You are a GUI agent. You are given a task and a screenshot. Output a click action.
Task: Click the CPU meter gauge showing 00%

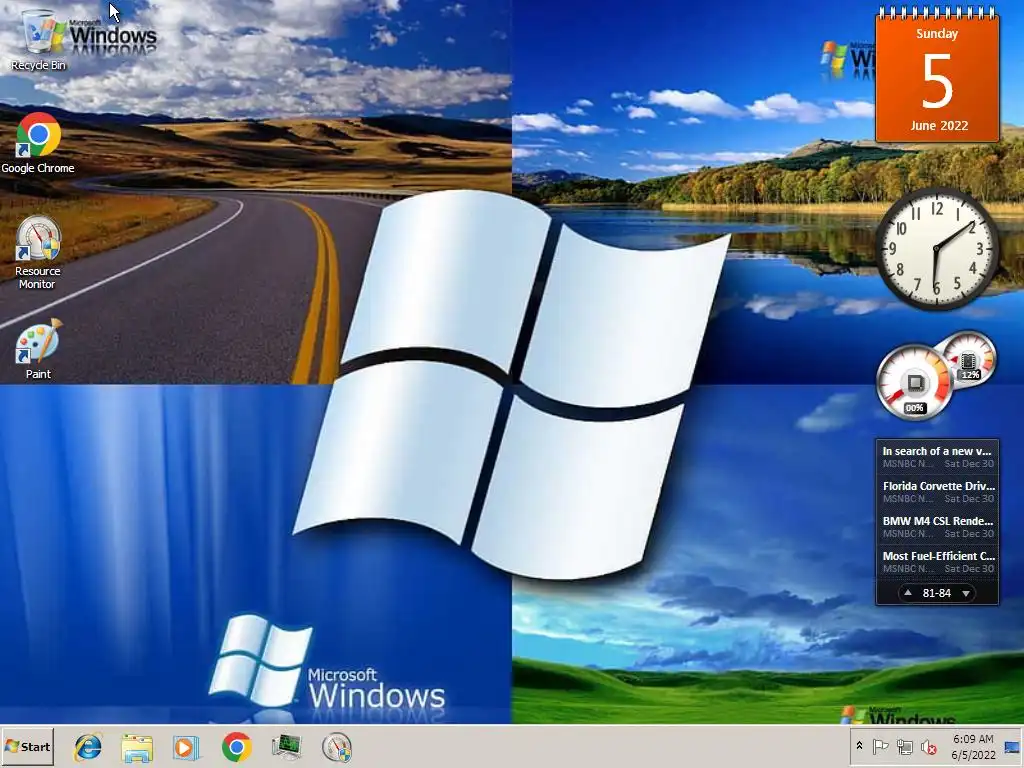(914, 383)
